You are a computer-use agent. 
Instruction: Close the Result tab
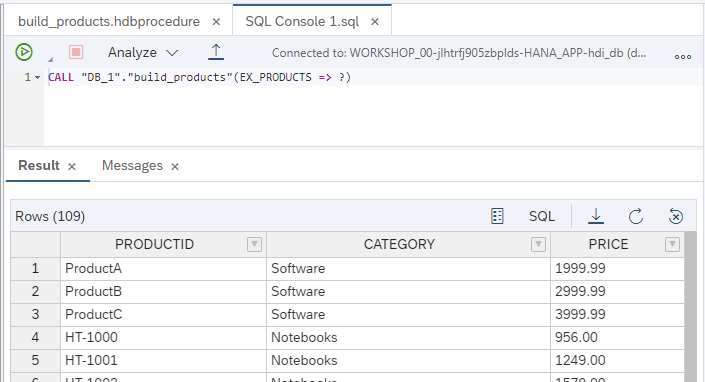[x=72, y=167]
